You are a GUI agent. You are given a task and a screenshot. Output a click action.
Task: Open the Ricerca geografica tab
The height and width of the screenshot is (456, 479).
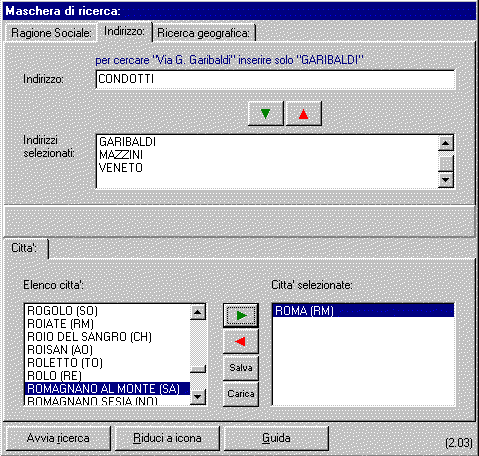pyautogui.click(x=204, y=33)
